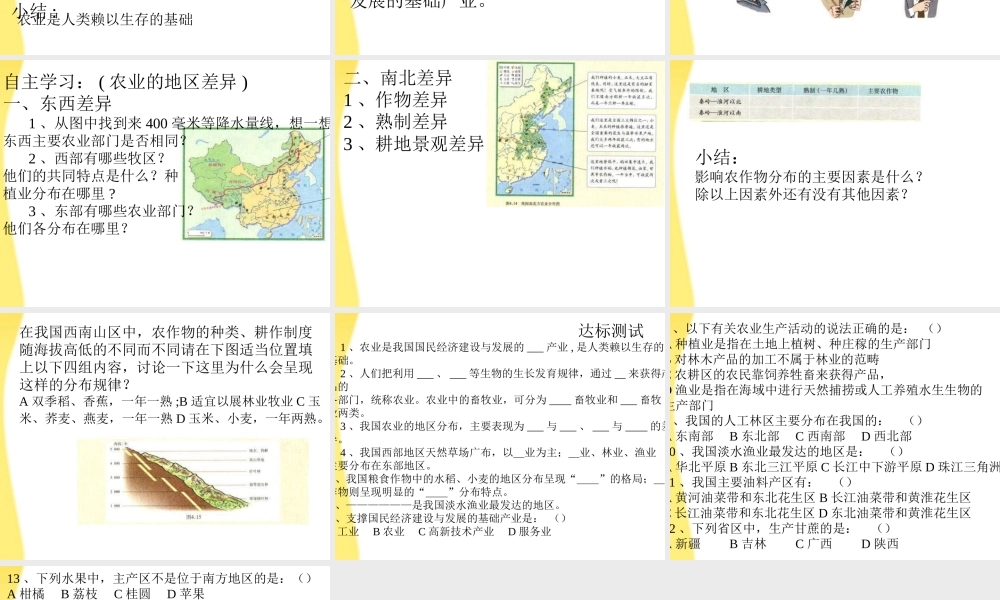Click the question 我国主要油料产区有
Screen dimensions: 1000x600
point(761,482)
